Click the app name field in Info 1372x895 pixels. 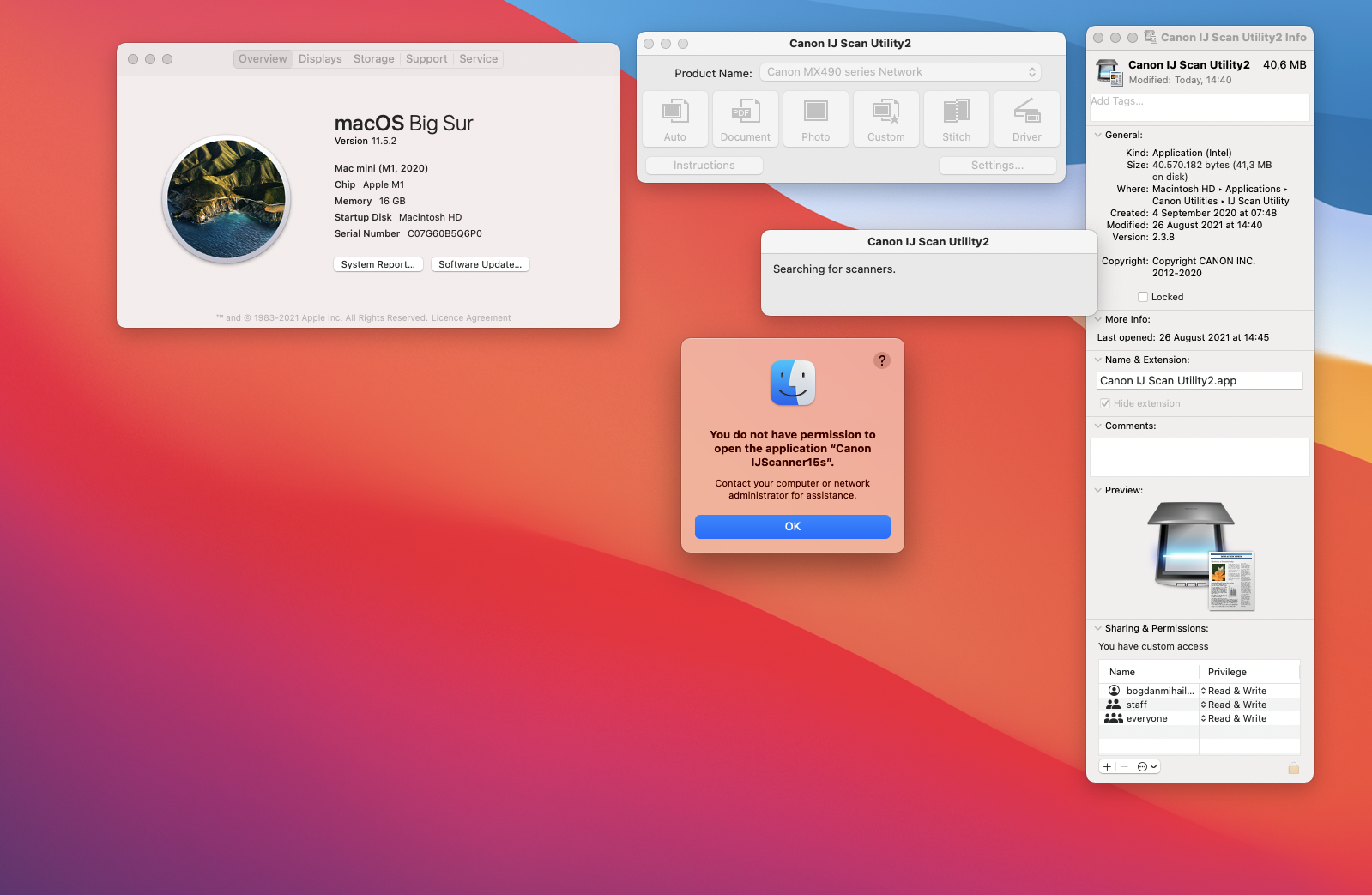pos(1200,381)
